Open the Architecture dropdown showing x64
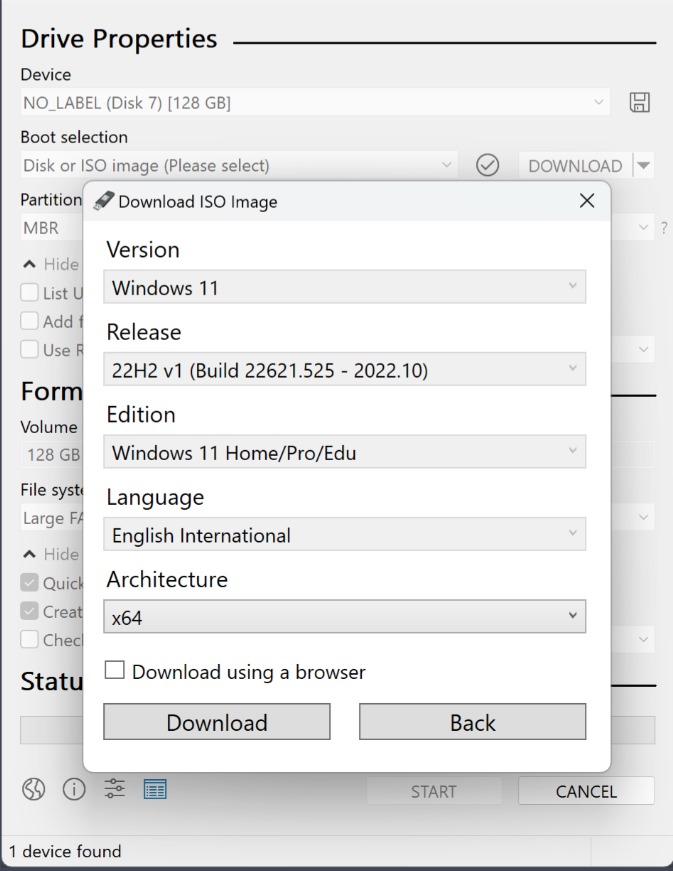Image resolution: width=673 pixels, height=871 pixels. click(x=344, y=616)
